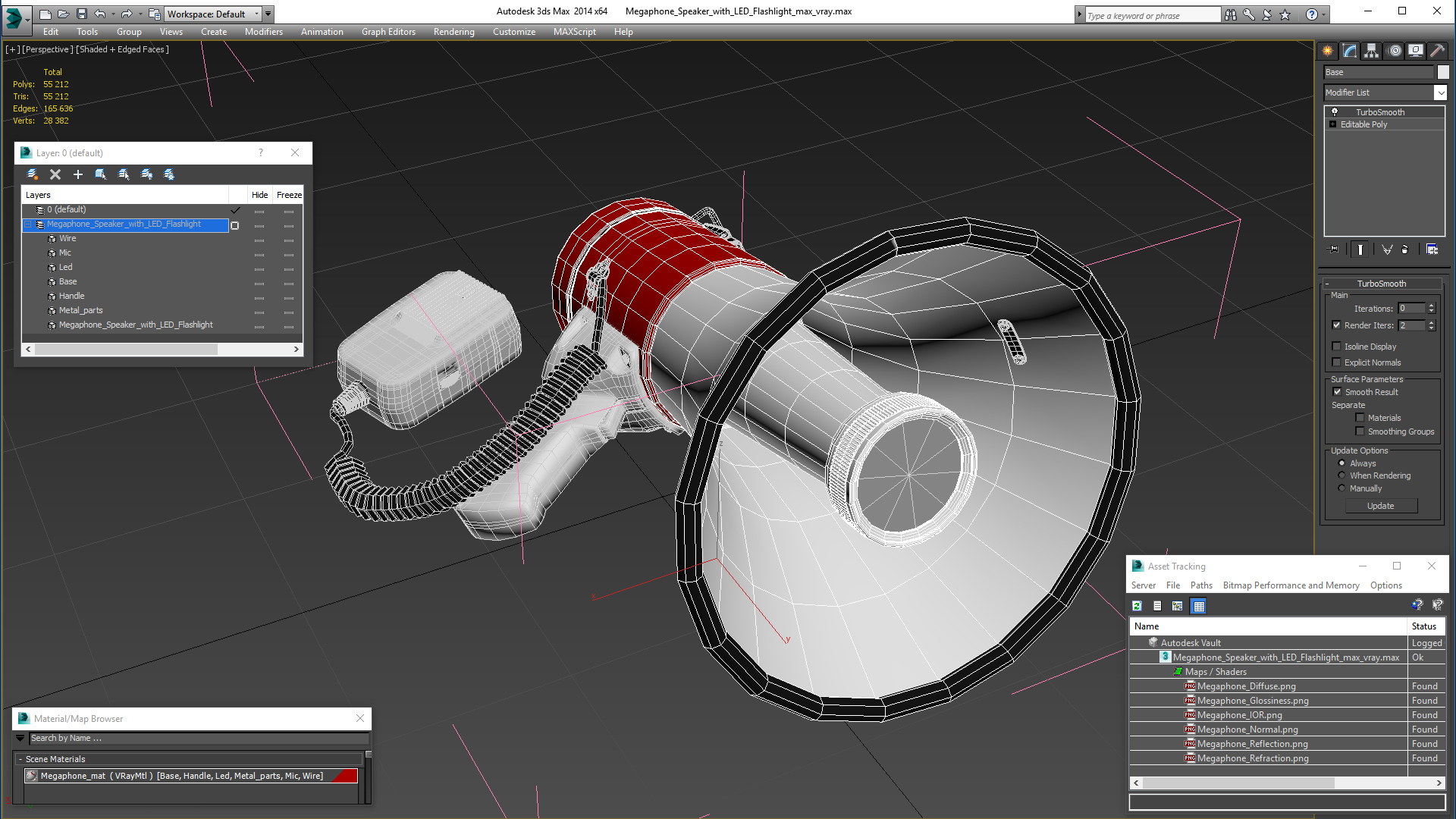The image size is (1456, 819).
Task: Open the Utilities hammer panel tab
Action: tap(1438, 51)
